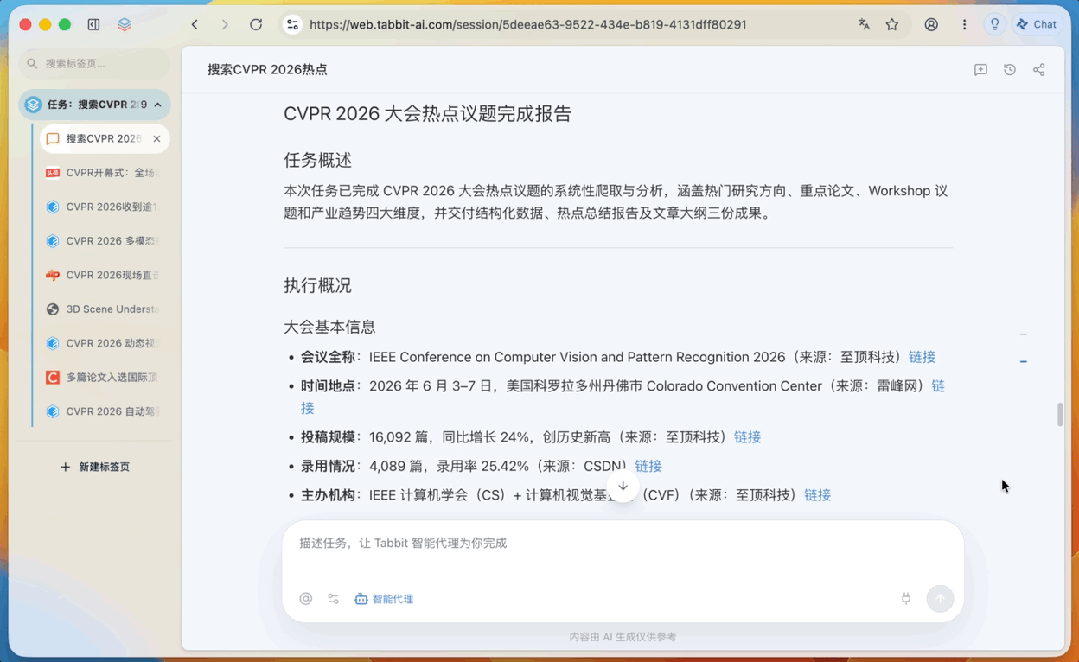
Task: Go back to the previous page
Action: pyautogui.click(x=195, y=25)
